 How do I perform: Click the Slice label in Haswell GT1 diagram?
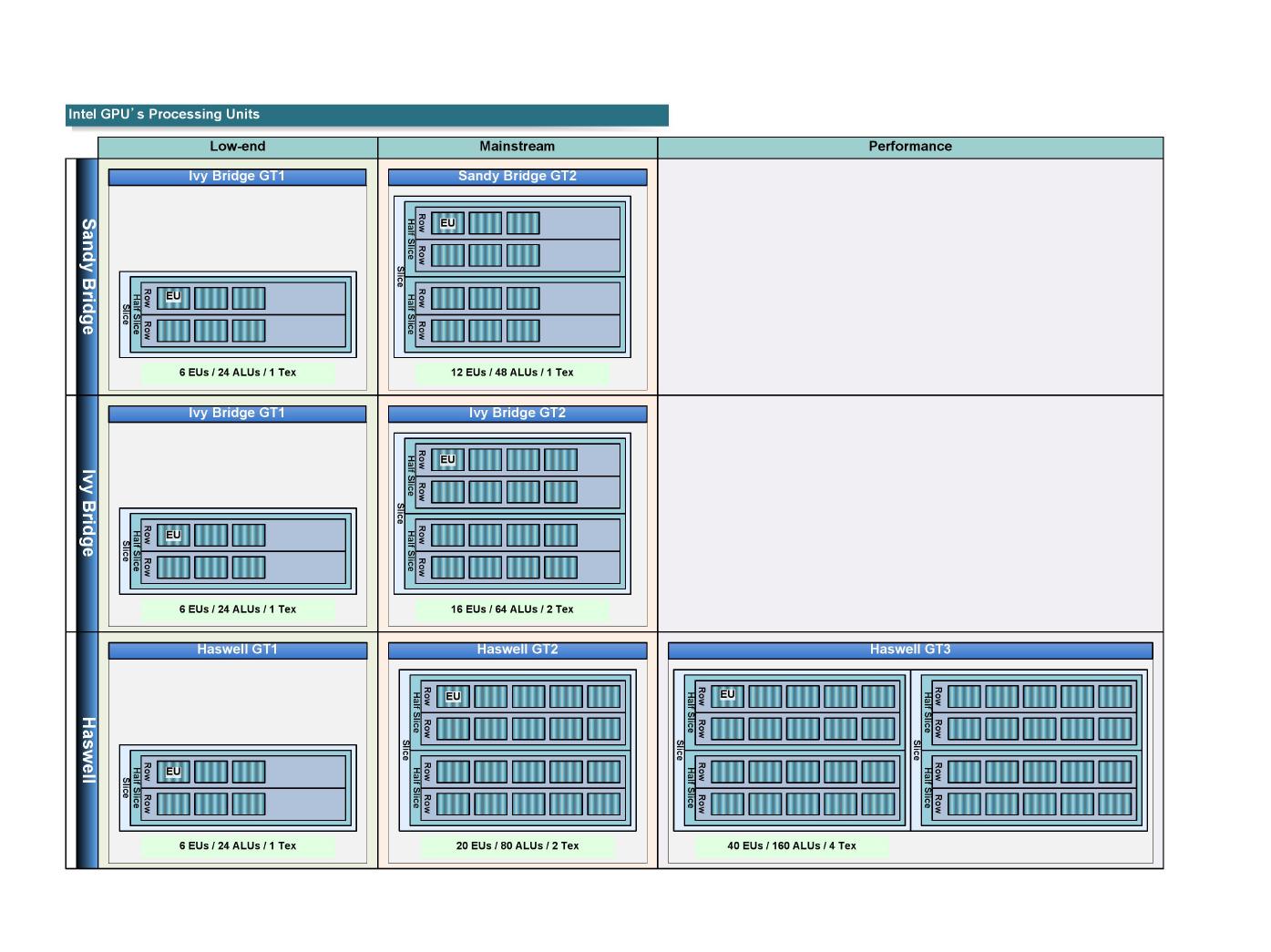(126, 788)
